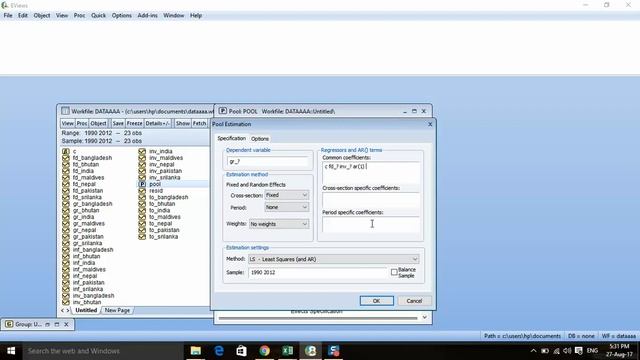The image size is (640, 360).
Task: Select the inf_nepal series icon
Action: point(66,276)
